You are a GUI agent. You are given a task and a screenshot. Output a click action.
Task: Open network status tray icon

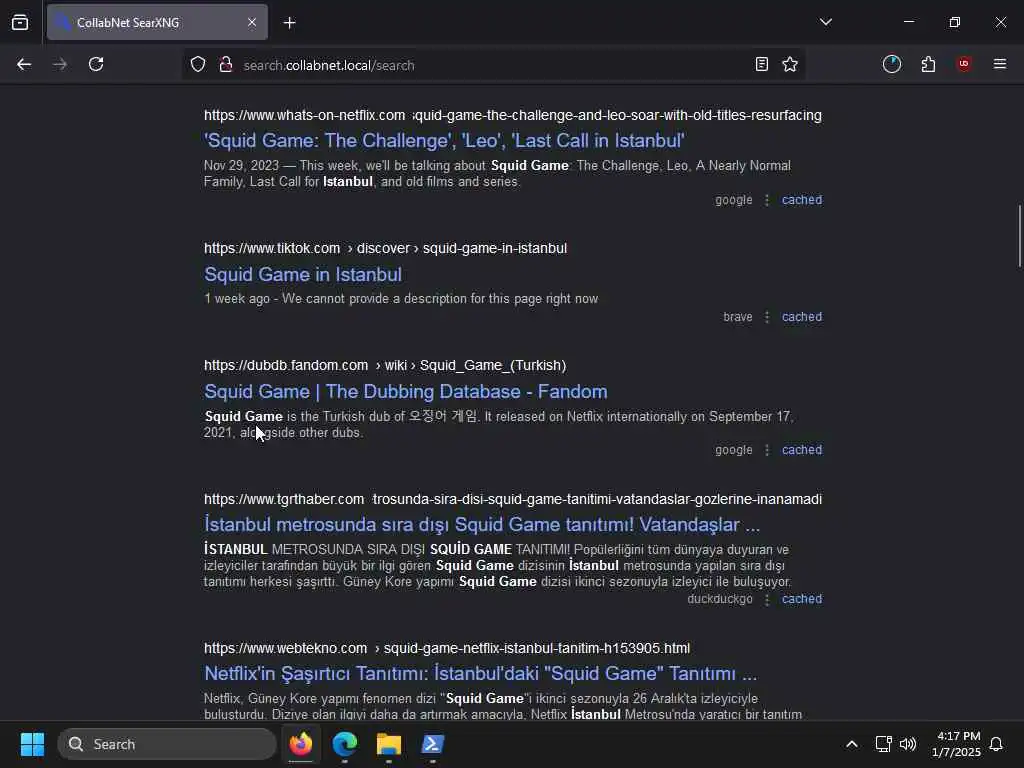coord(883,744)
